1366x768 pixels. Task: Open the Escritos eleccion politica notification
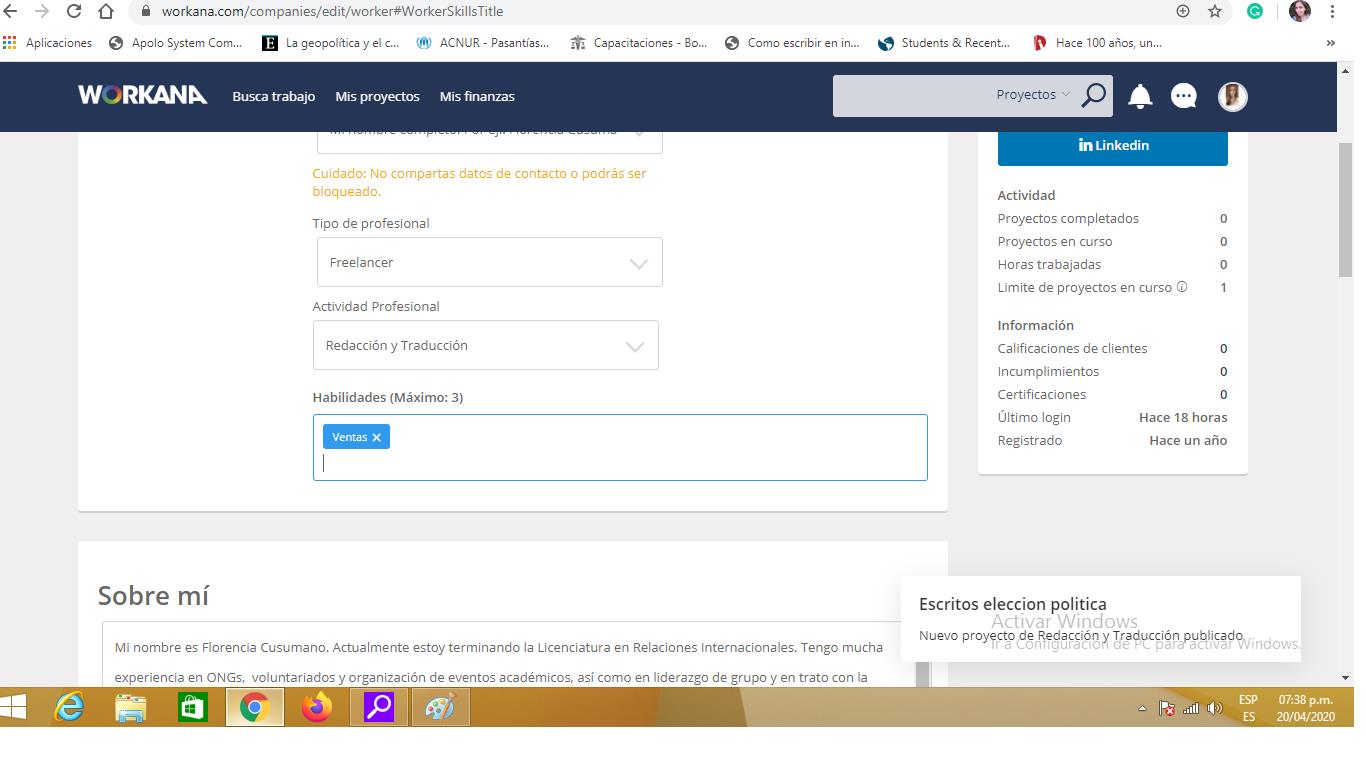[x=1100, y=618]
